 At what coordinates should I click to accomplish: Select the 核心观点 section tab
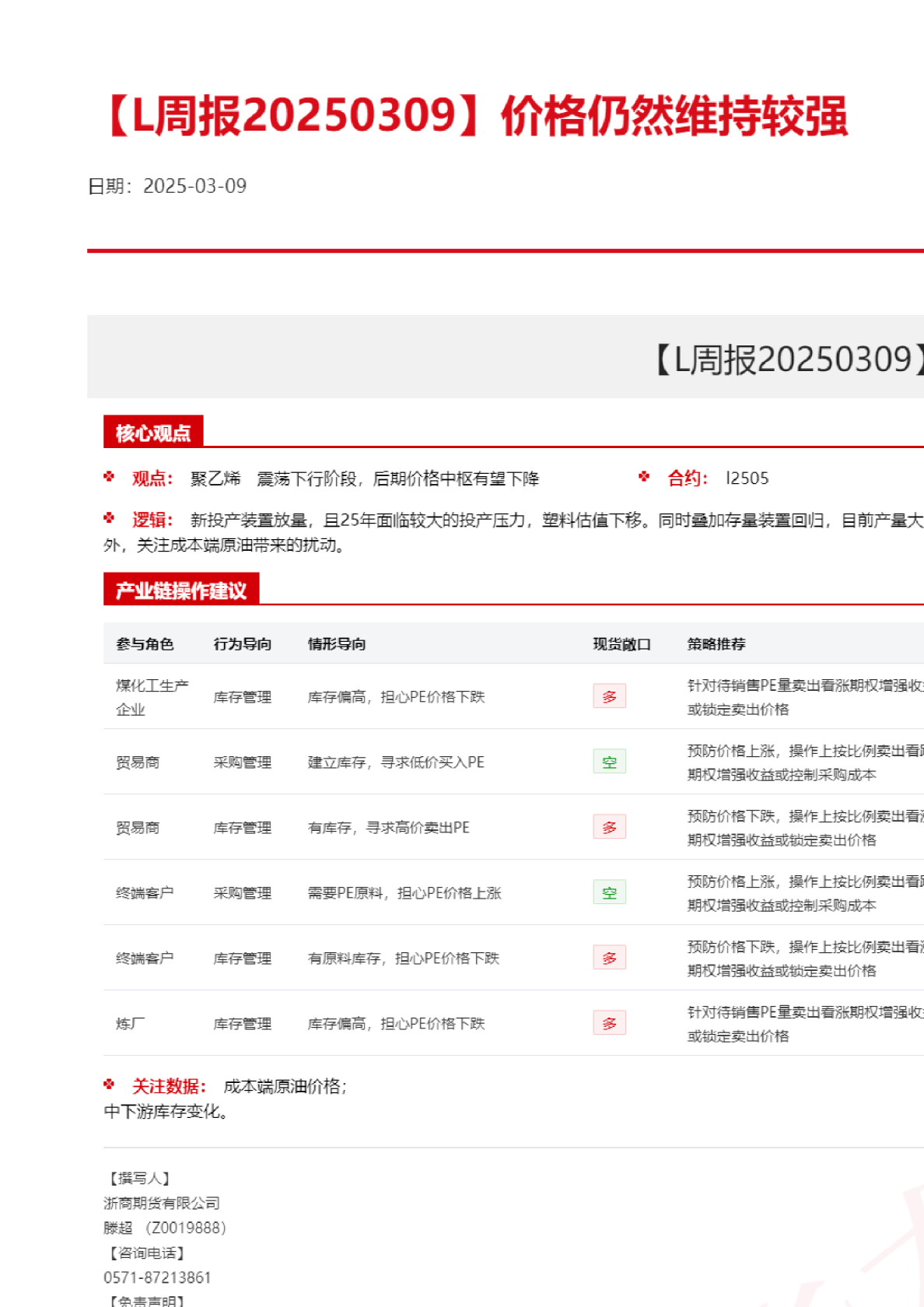tap(153, 433)
